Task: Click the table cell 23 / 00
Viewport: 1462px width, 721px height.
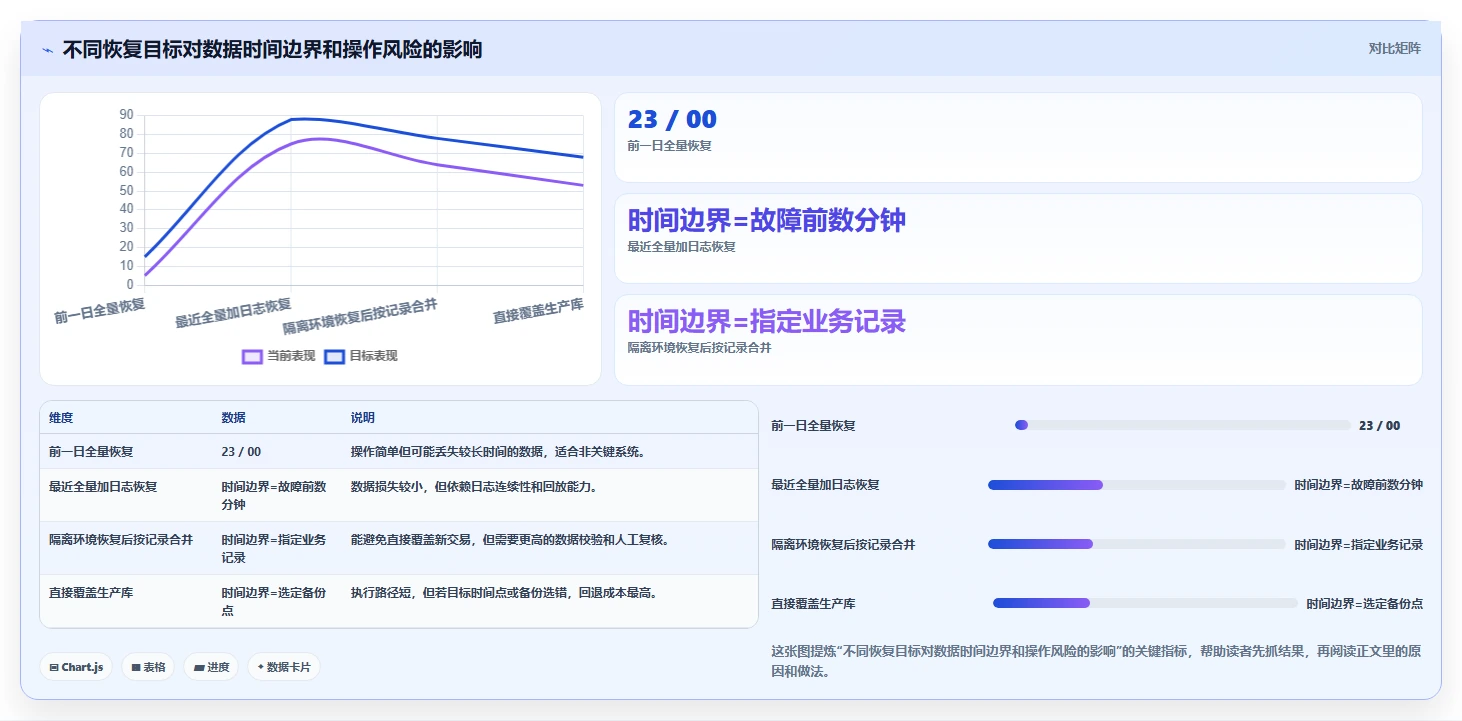Action: click(x=241, y=452)
